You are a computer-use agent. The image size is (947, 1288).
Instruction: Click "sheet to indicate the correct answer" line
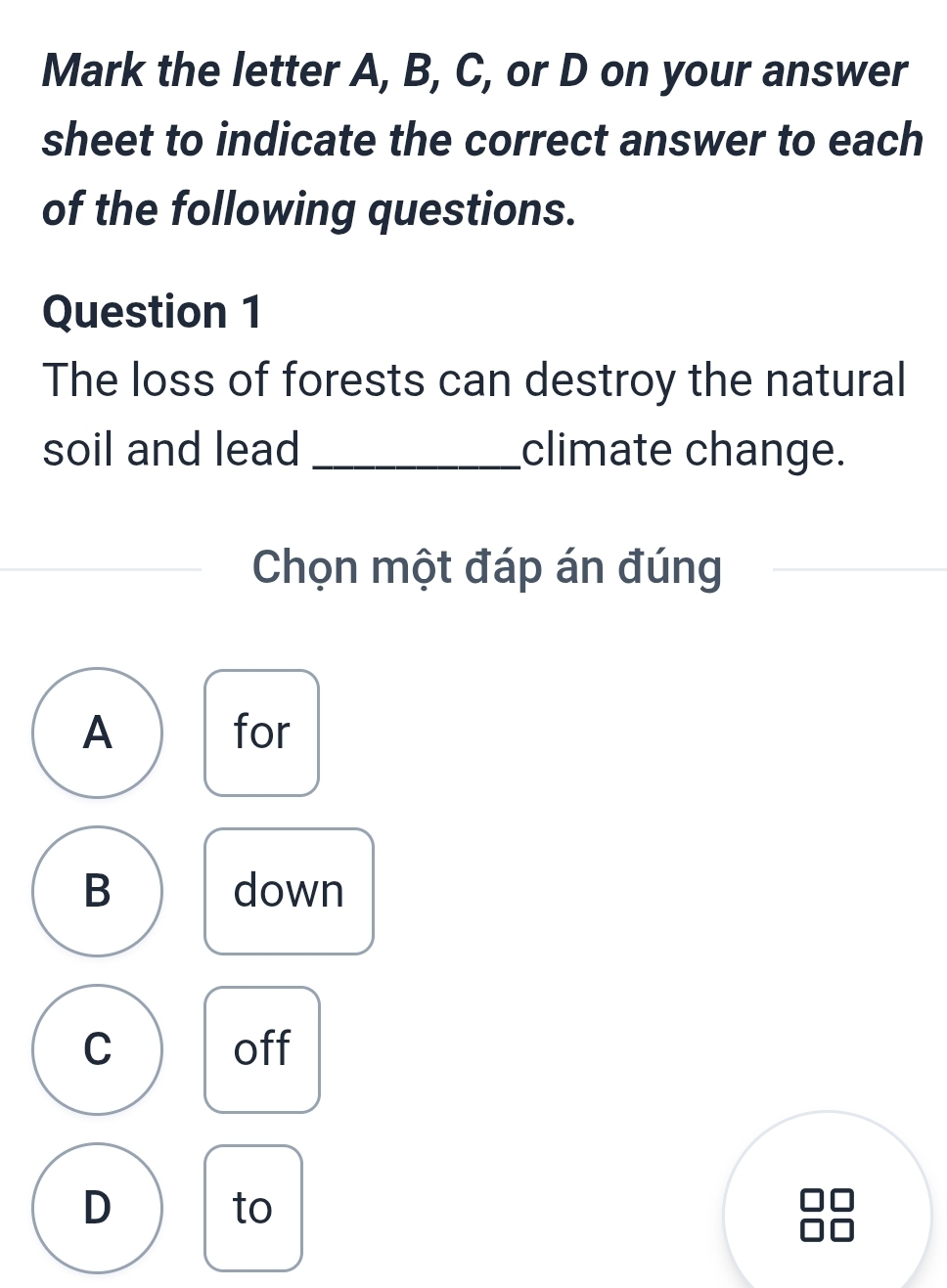tap(481, 140)
